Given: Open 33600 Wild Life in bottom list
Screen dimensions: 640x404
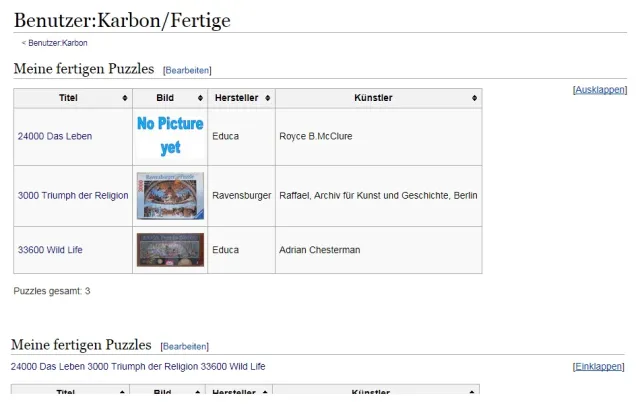Looking at the screenshot, I should [x=233, y=366].
